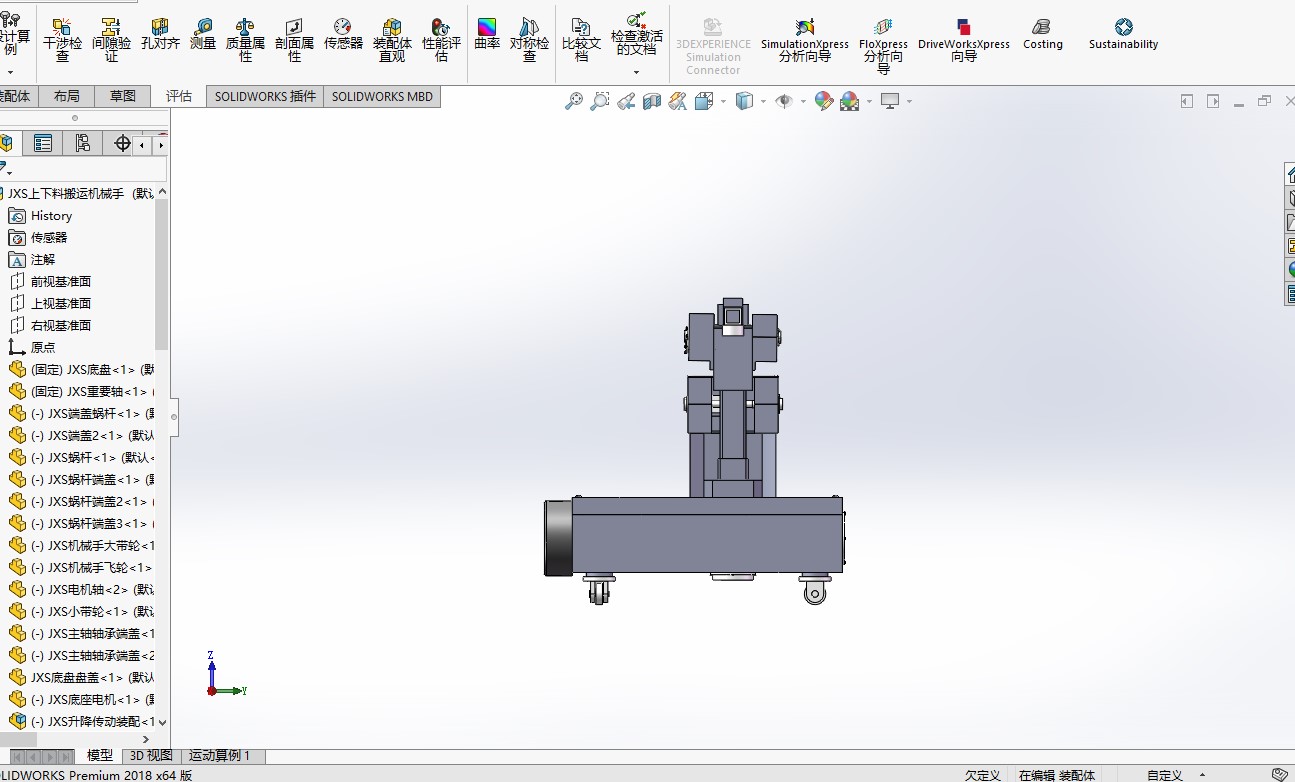This screenshot has width=1295, height=782.
Task: Switch to the 布局 (Layout) tab
Action: pyautogui.click(x=66, y=96)
